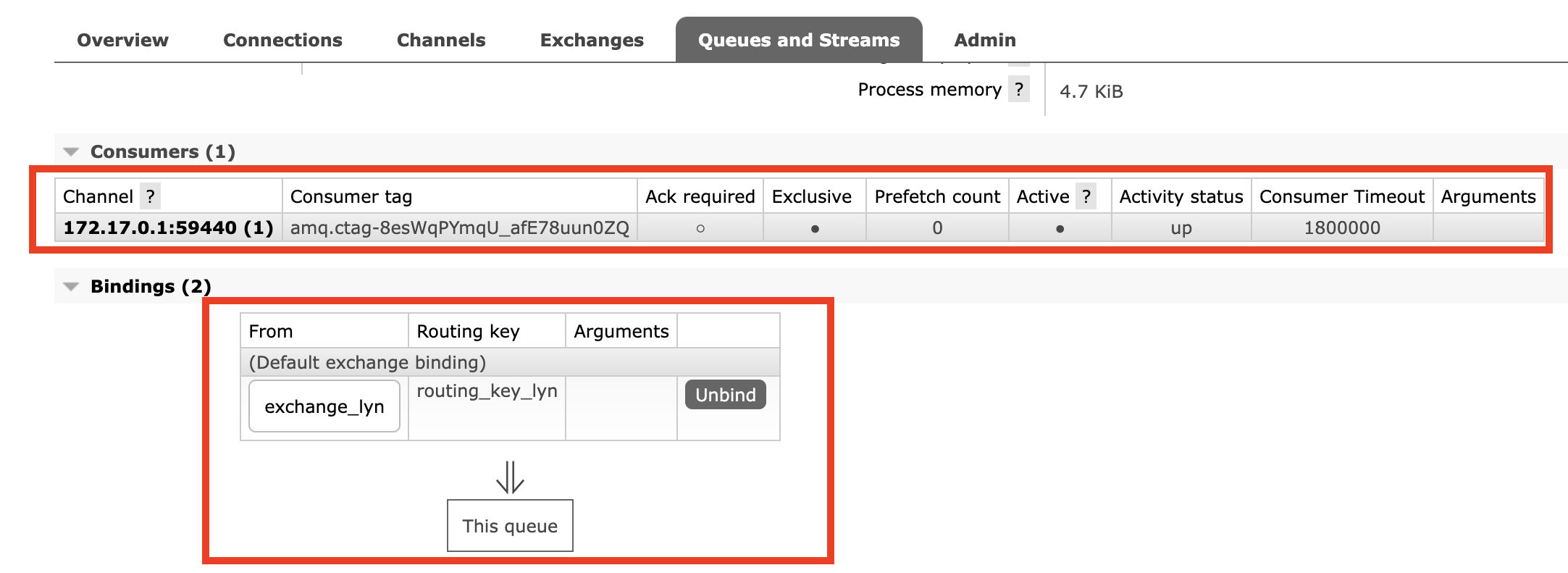Open channel 172.17.0.1:59440 (1) link

[x=168, y=228]
